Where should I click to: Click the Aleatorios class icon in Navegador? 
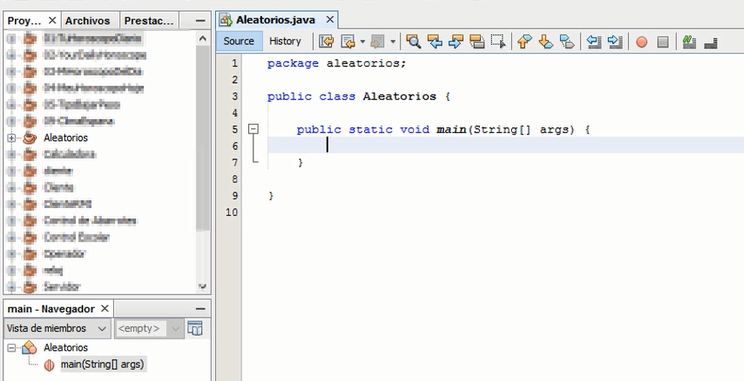29,347
